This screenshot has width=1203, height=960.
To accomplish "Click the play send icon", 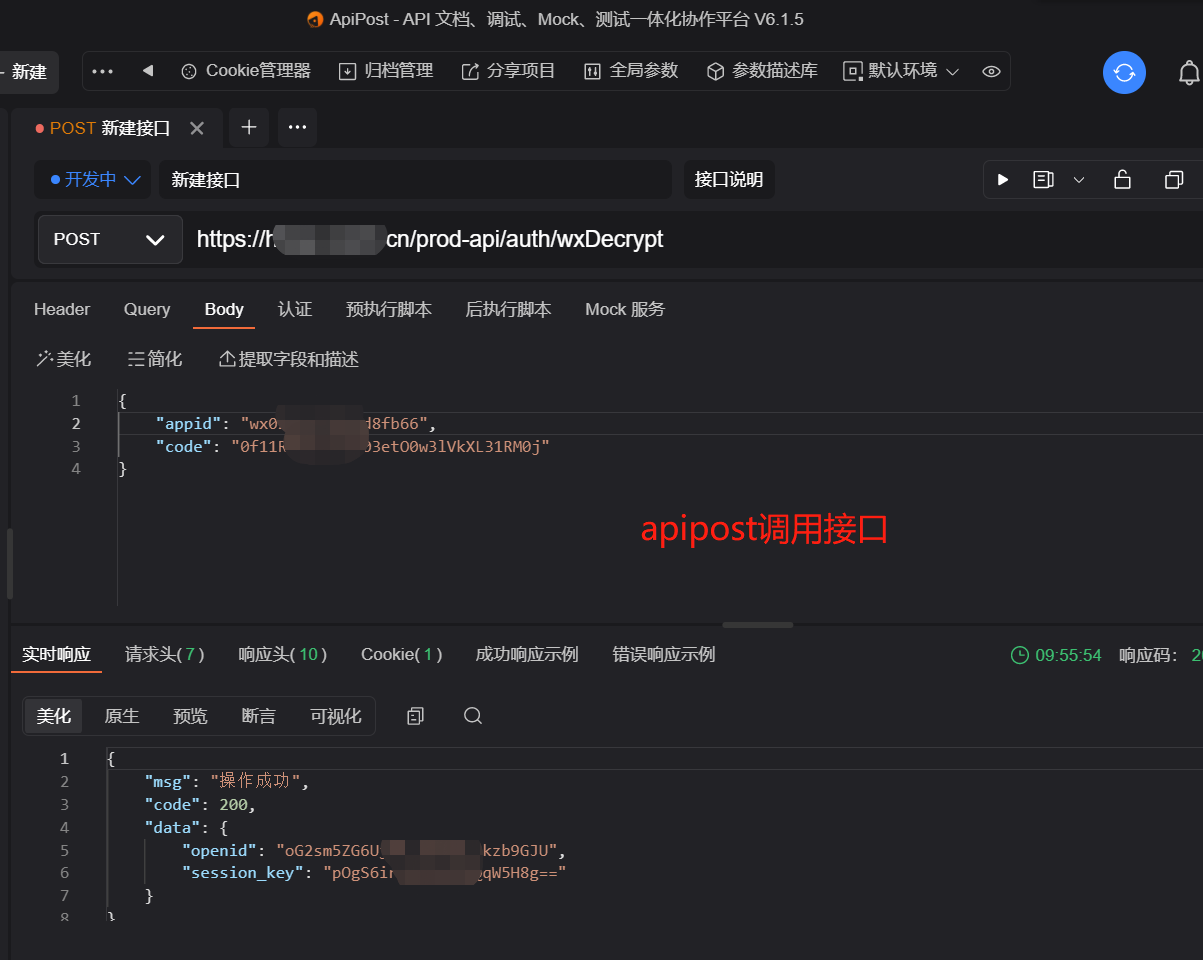I will 1003,180.
